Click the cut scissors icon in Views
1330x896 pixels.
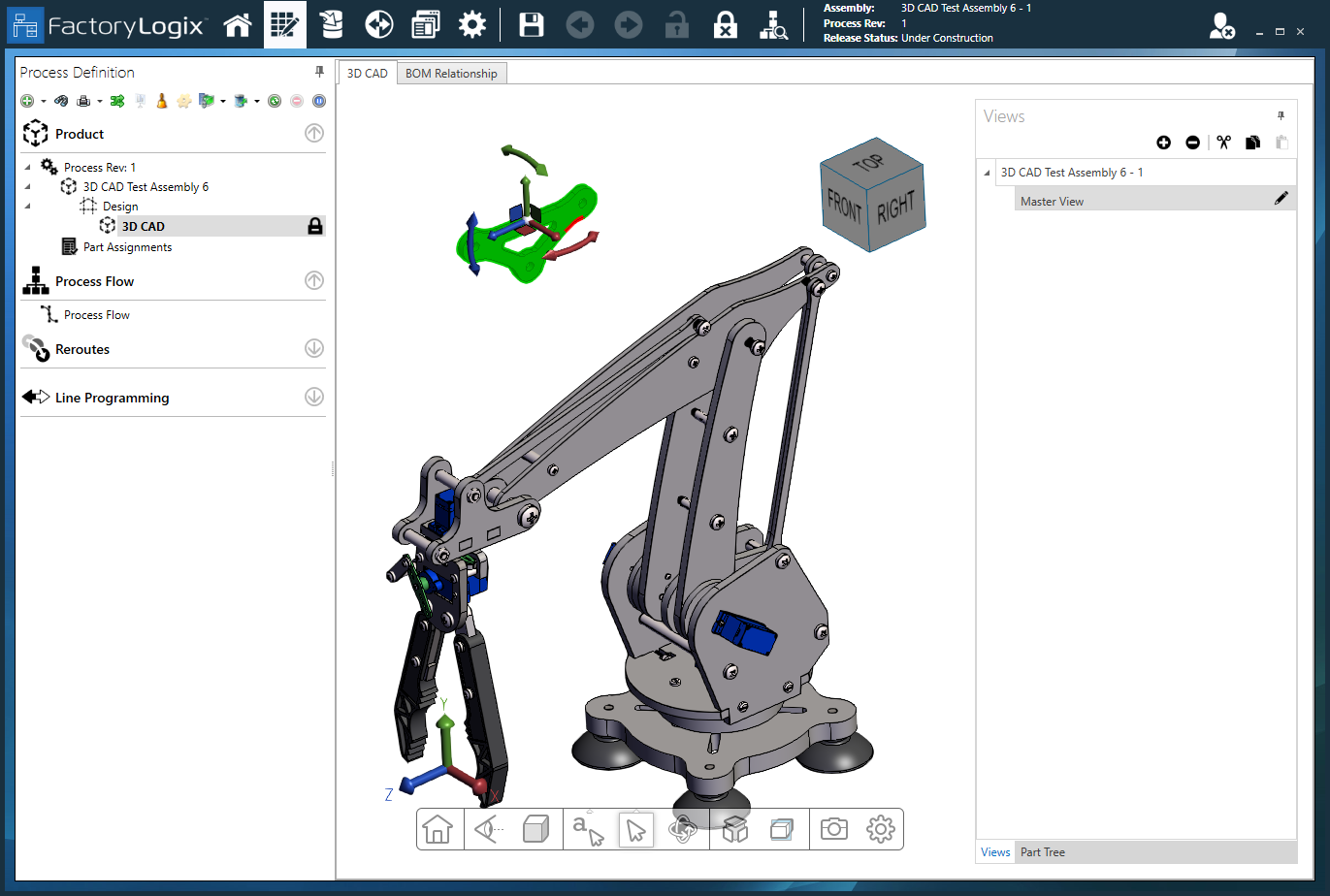[x=1223, y=143]
